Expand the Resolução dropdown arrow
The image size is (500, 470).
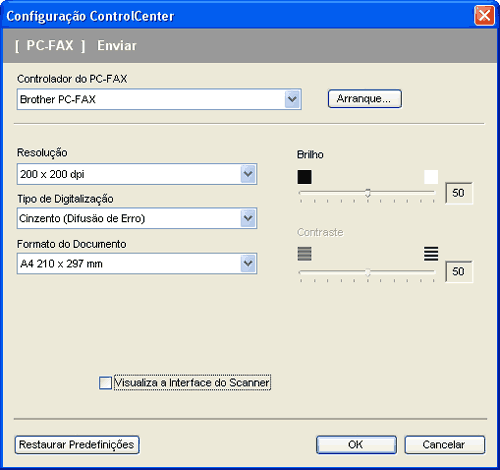point(248,174)
